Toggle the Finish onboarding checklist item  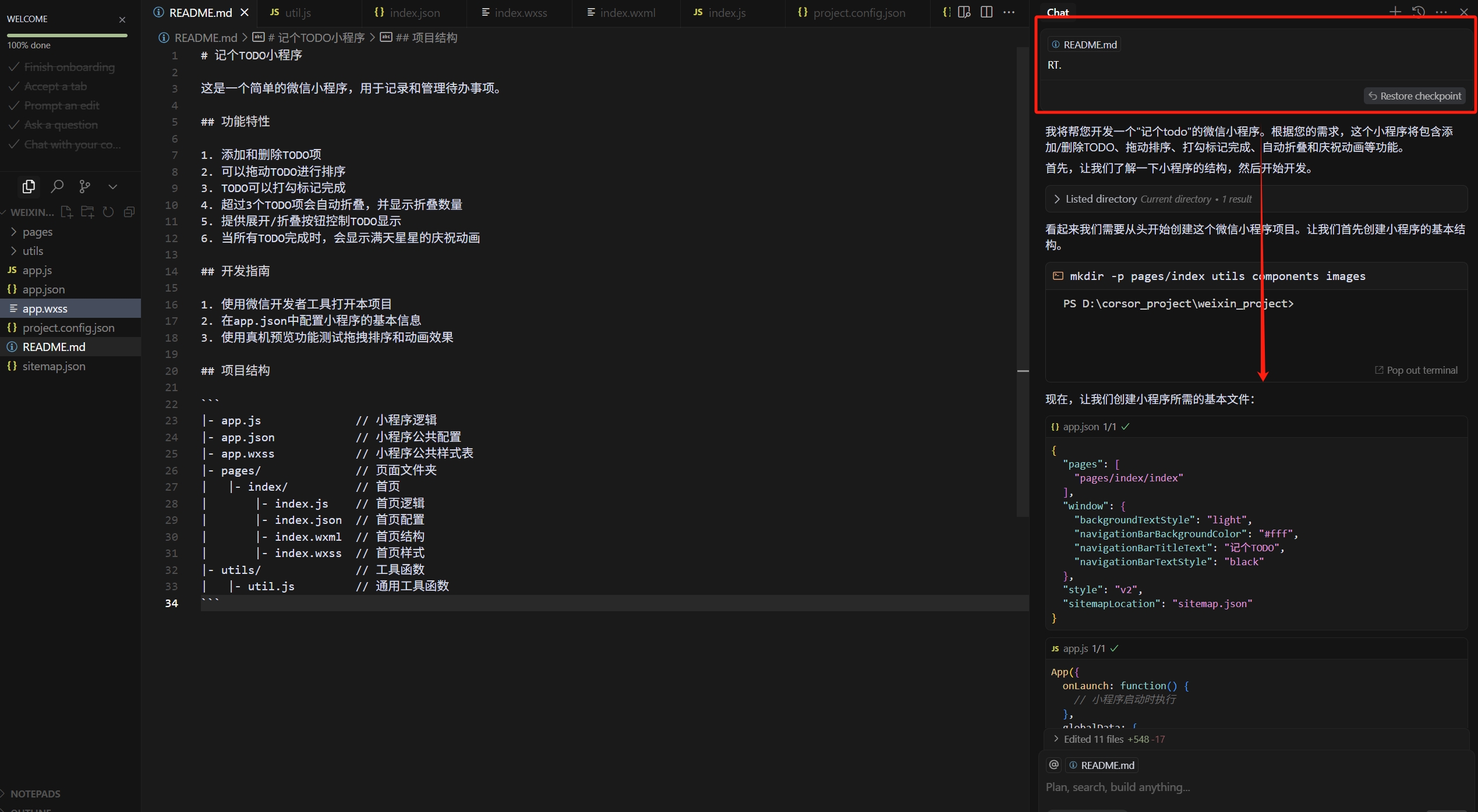click(x=62, y=67)
